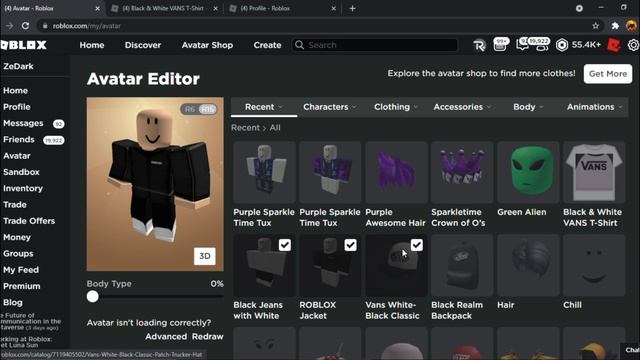640x360 pixels.
Task: Expand the Recent category dropdown
Action: tap(264, 107)
